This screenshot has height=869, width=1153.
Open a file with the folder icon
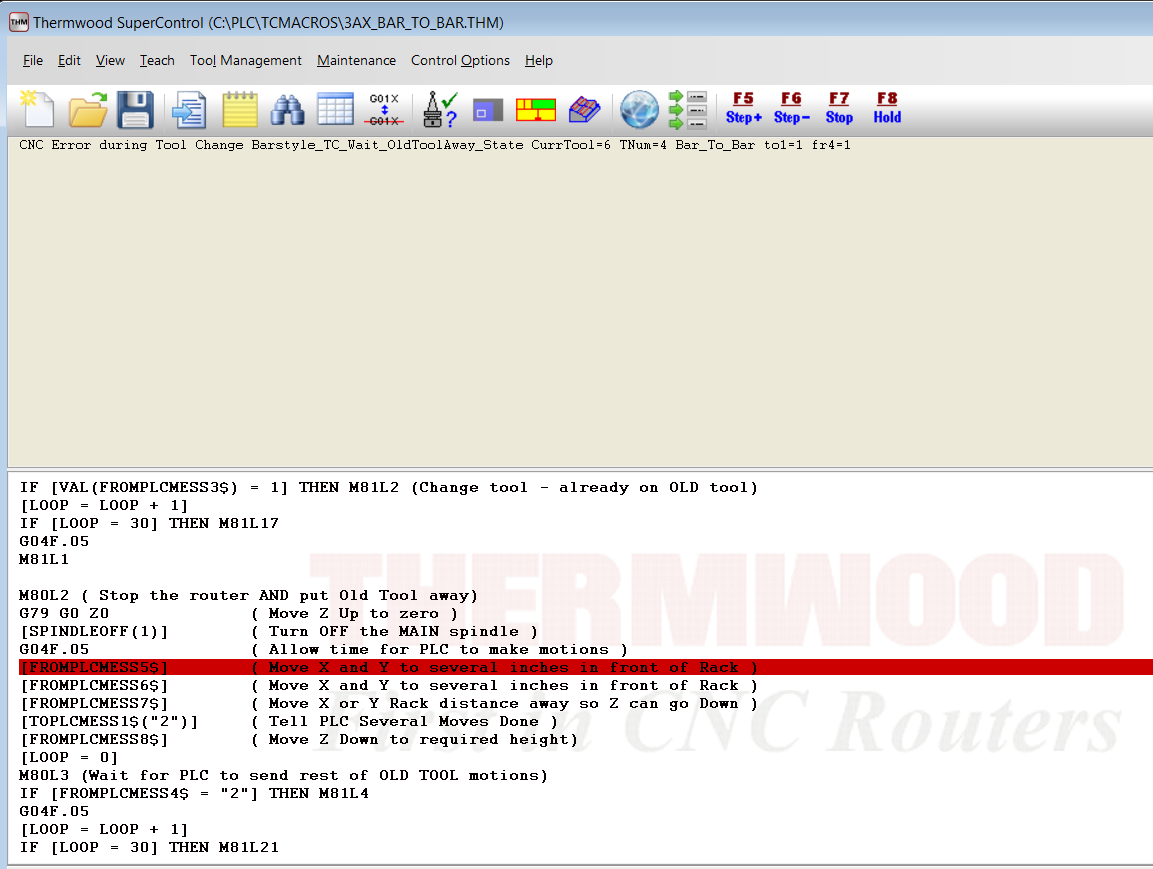88,108
